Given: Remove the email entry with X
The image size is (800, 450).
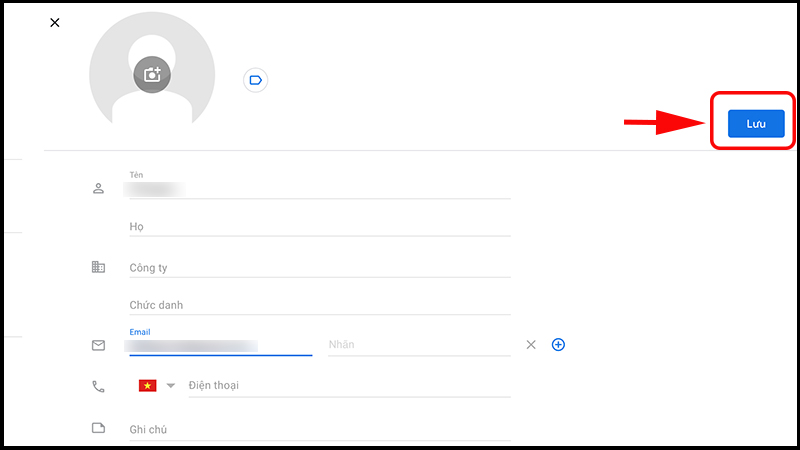Looking at the screenshot, I should click(531, 345).
